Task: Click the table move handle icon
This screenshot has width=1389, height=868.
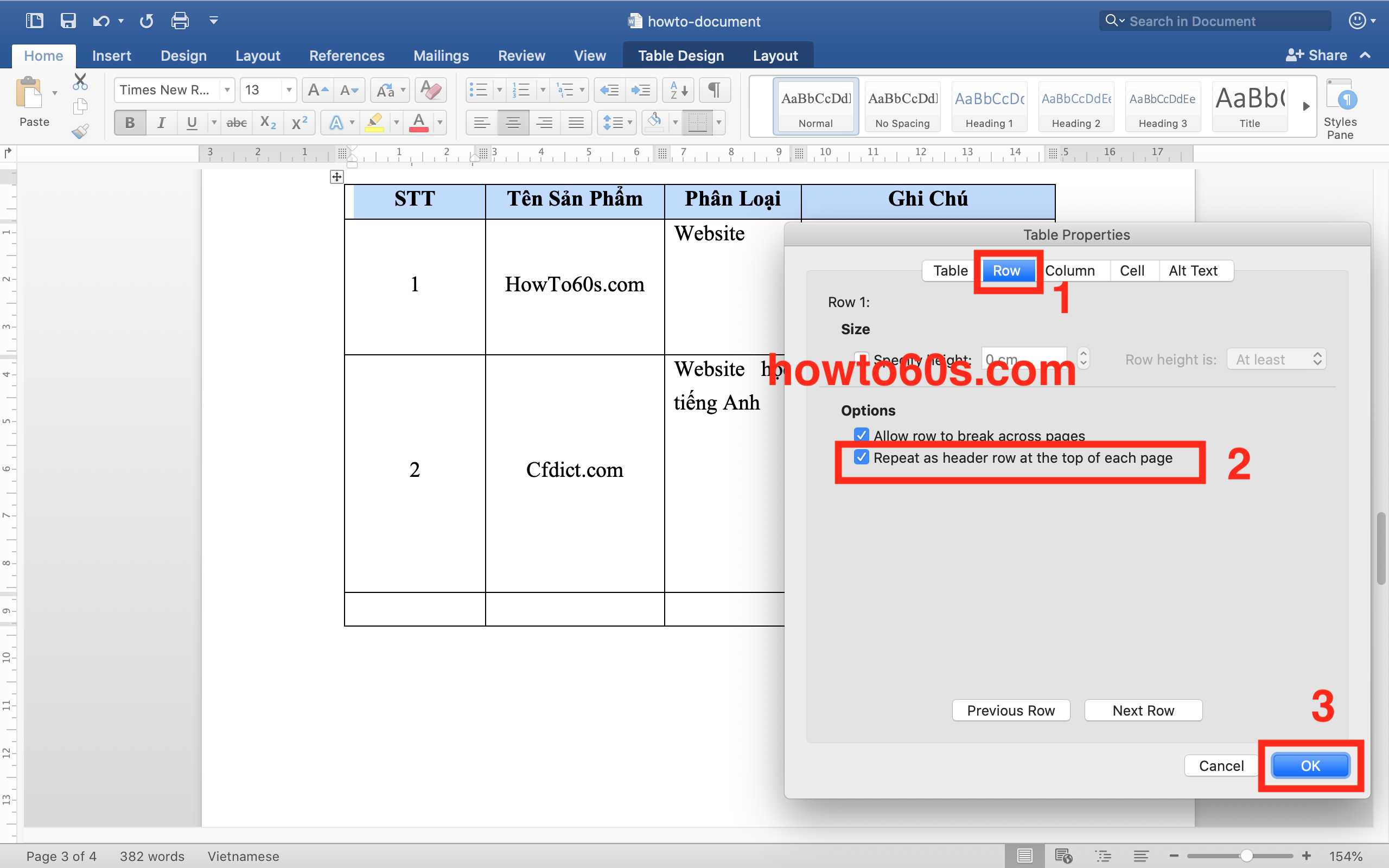Action: pos(337,177)
